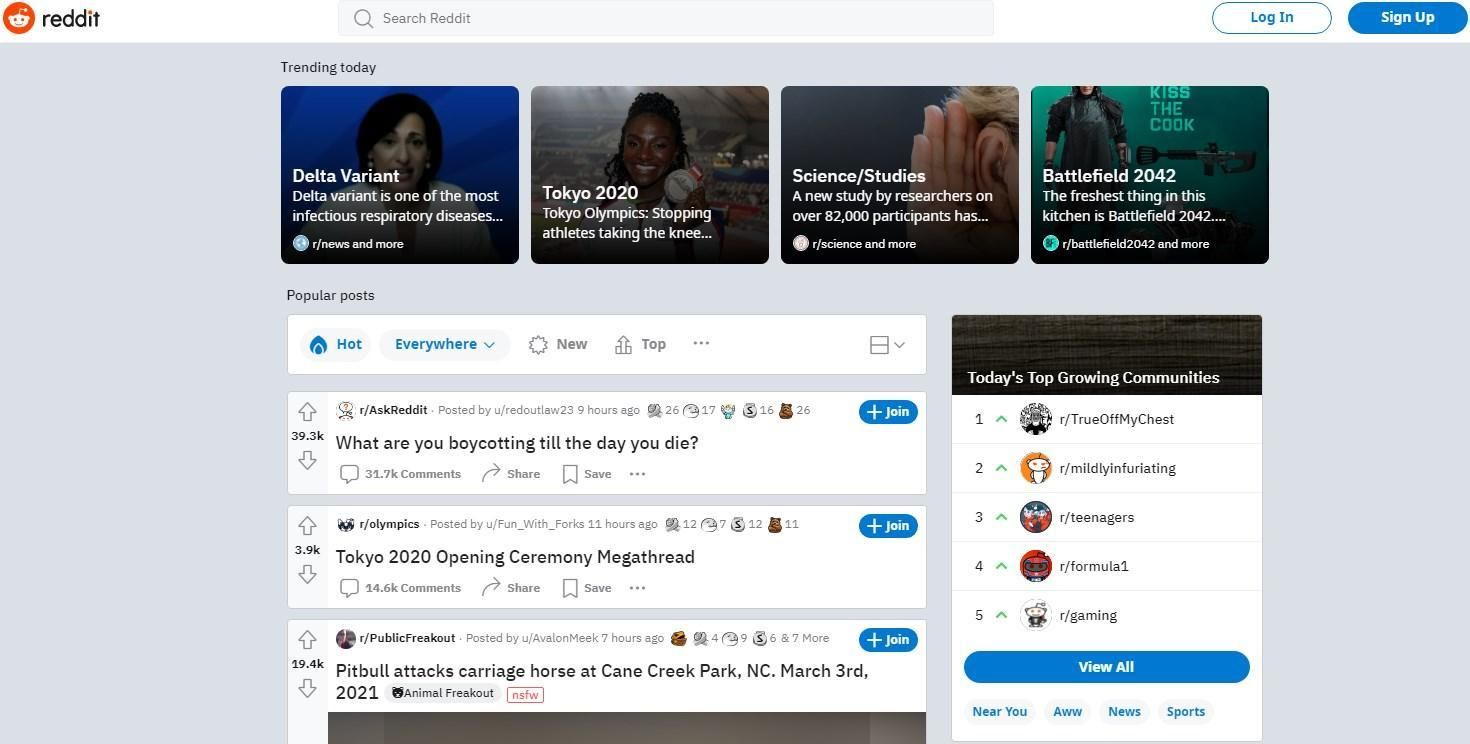
Task: Filter communities by News
Action: click(x=1124, y=712)
